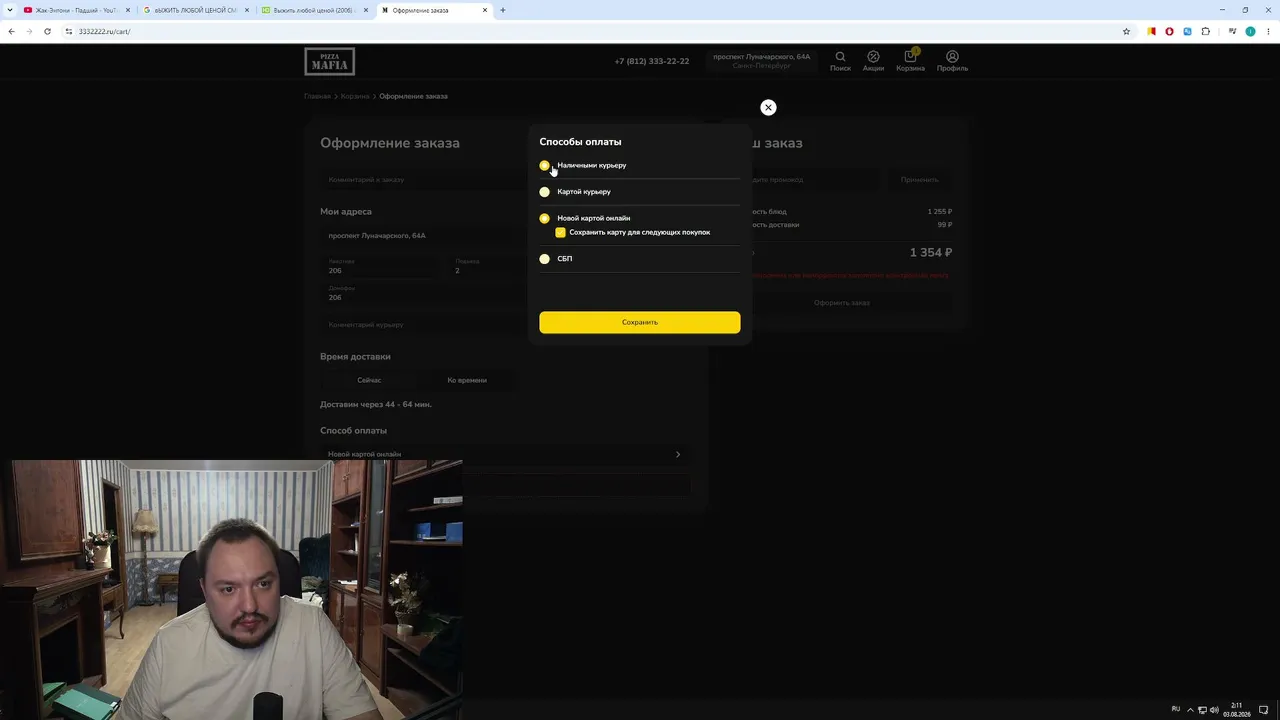
Task: Open the blue translate extension icon
Action: click(1187, 31)
